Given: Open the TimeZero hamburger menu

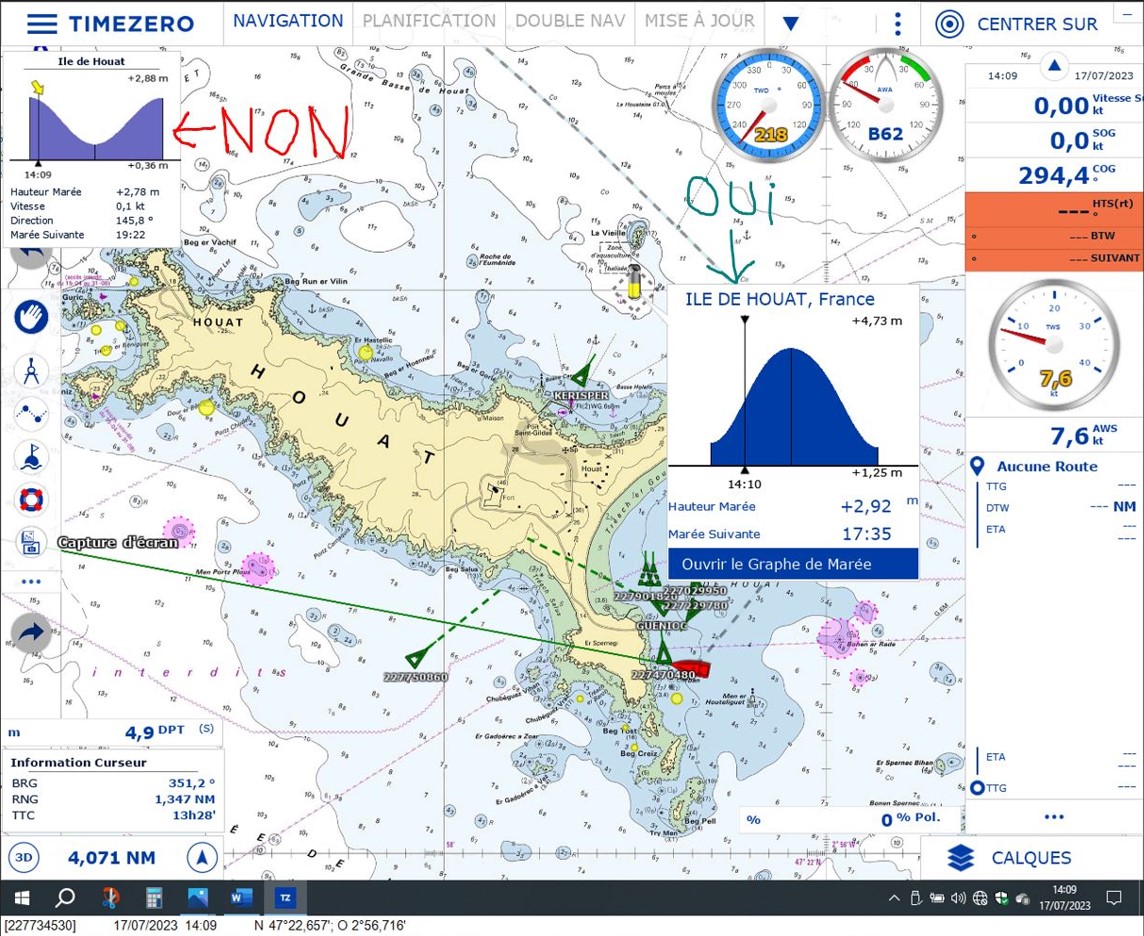Looking at the screenshot, I should [42, 23].
